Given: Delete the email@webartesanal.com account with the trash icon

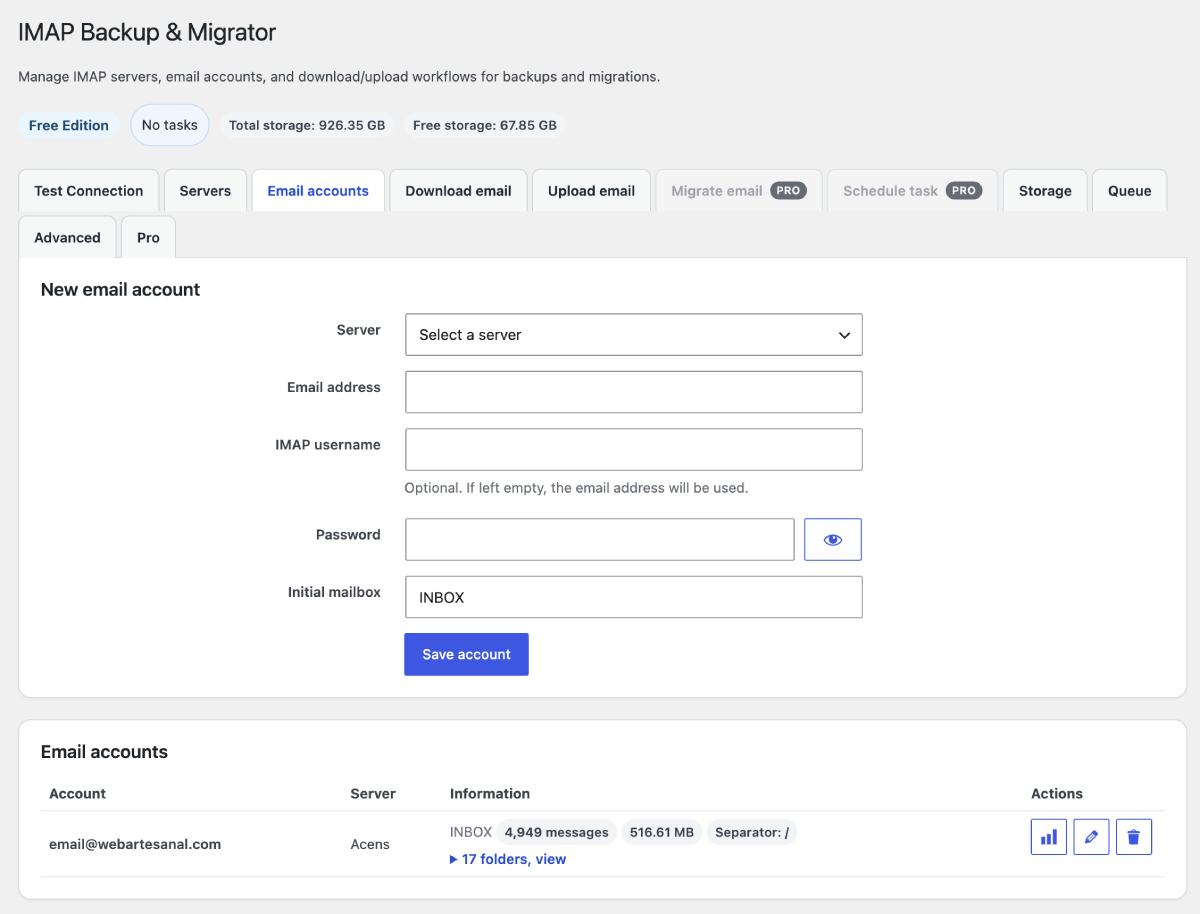Looking at the screenshot, I should [1133, 837].
